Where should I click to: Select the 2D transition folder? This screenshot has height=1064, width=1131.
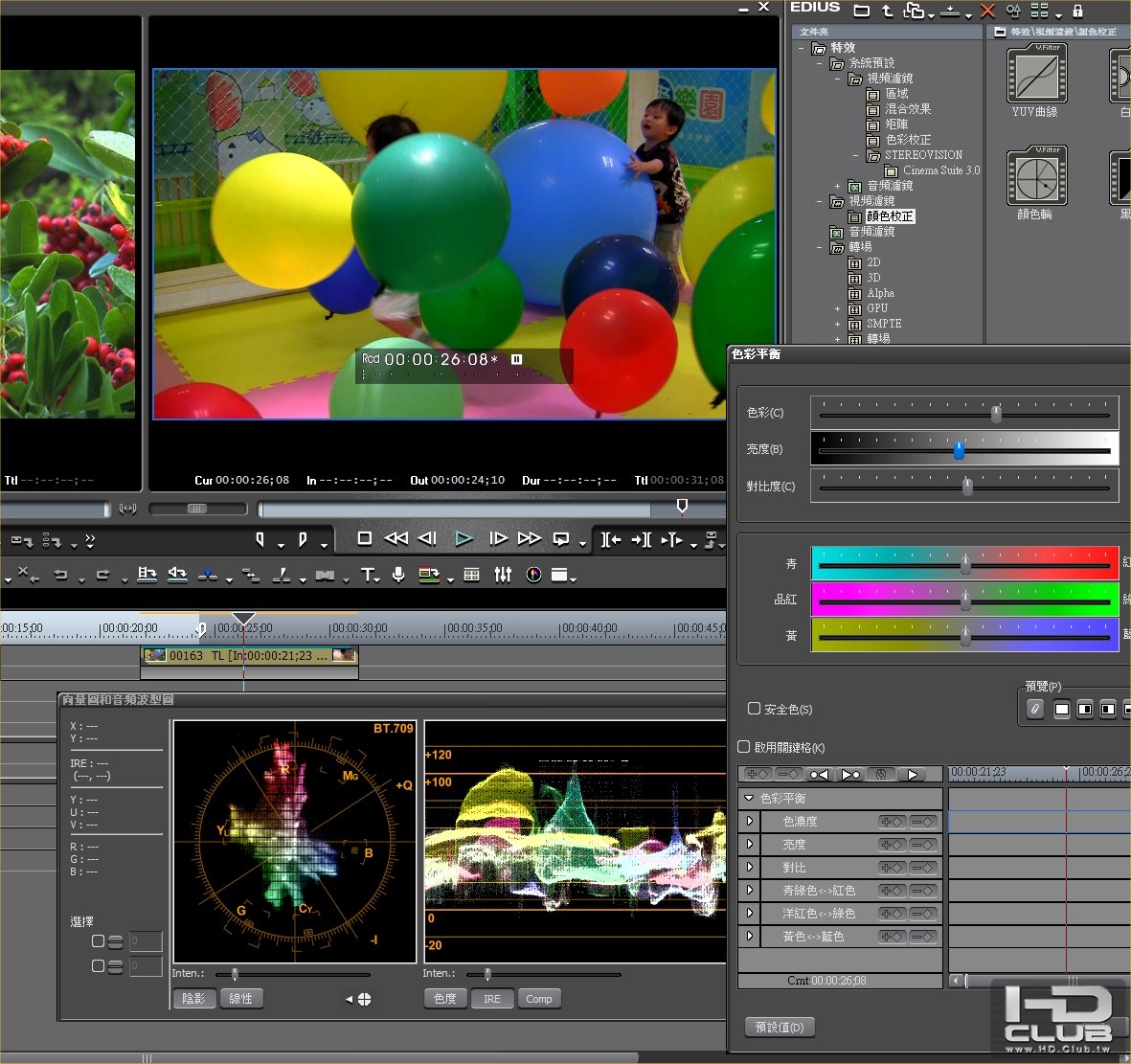click(873, 262)
